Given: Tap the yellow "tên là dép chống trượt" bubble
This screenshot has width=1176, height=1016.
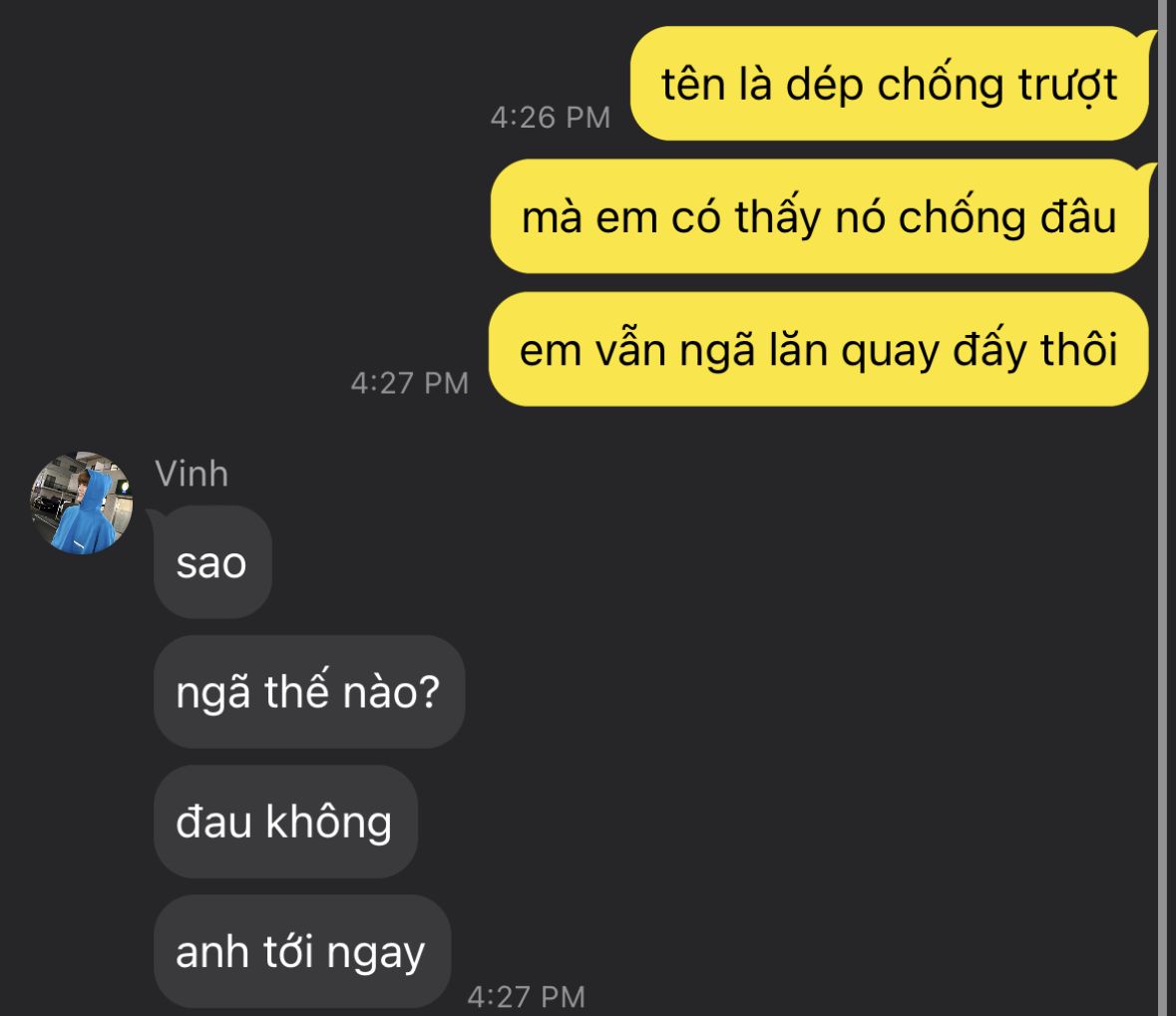Looking at the screenshot, I should (890, 83).
